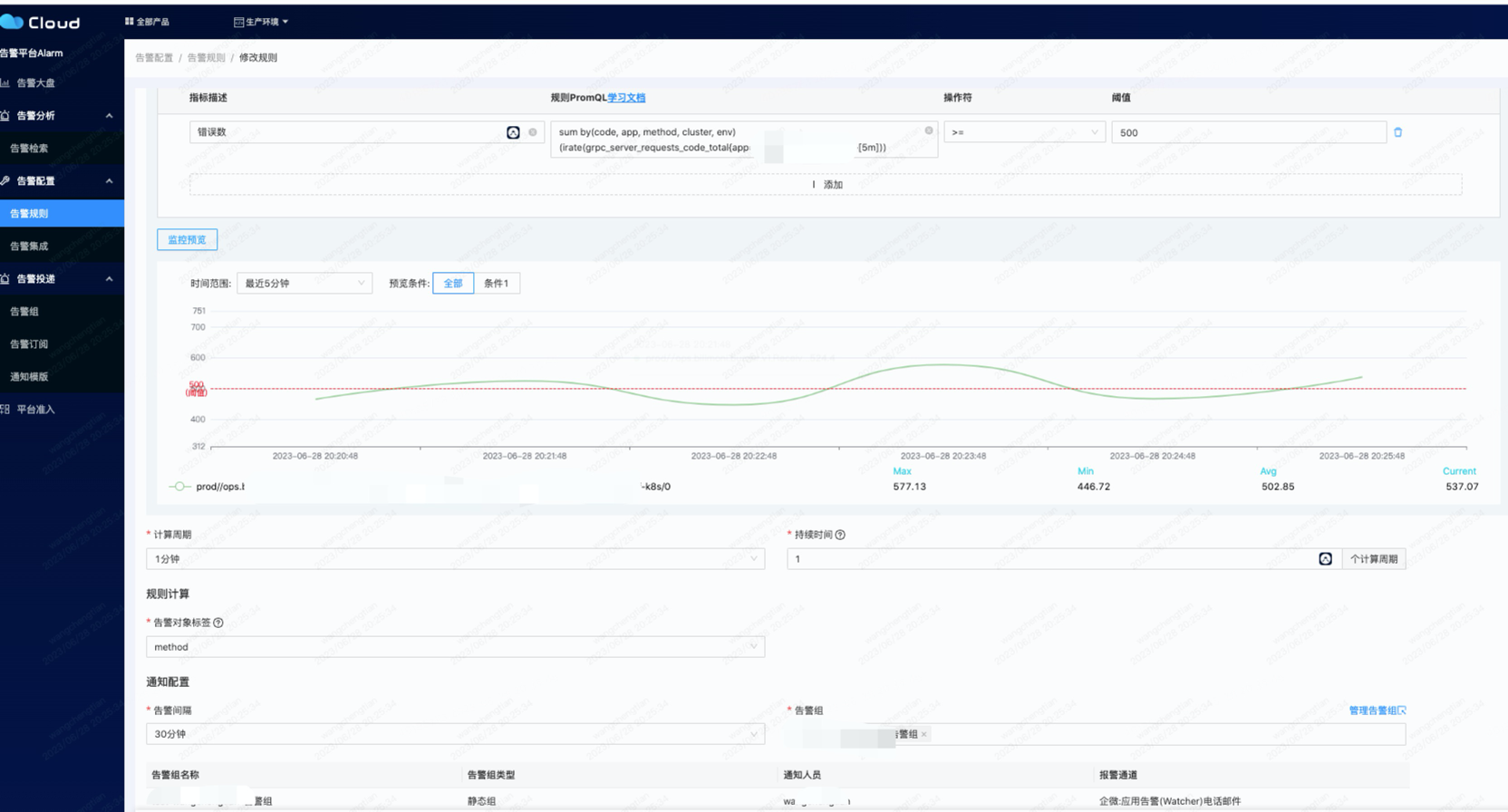
Task: Click the Cloud logo icon
Action: [x=12, y=21]
